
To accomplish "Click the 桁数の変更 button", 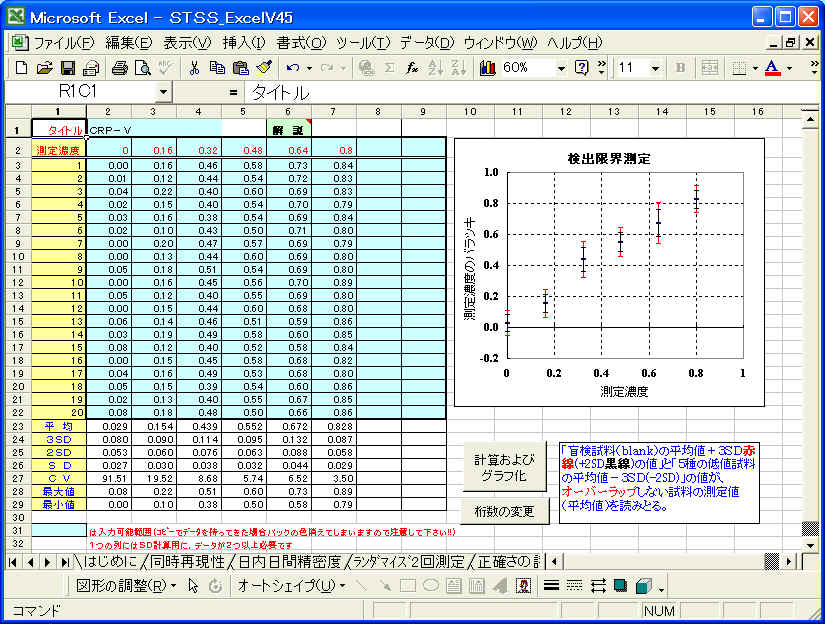I will [x=504, y=511].
